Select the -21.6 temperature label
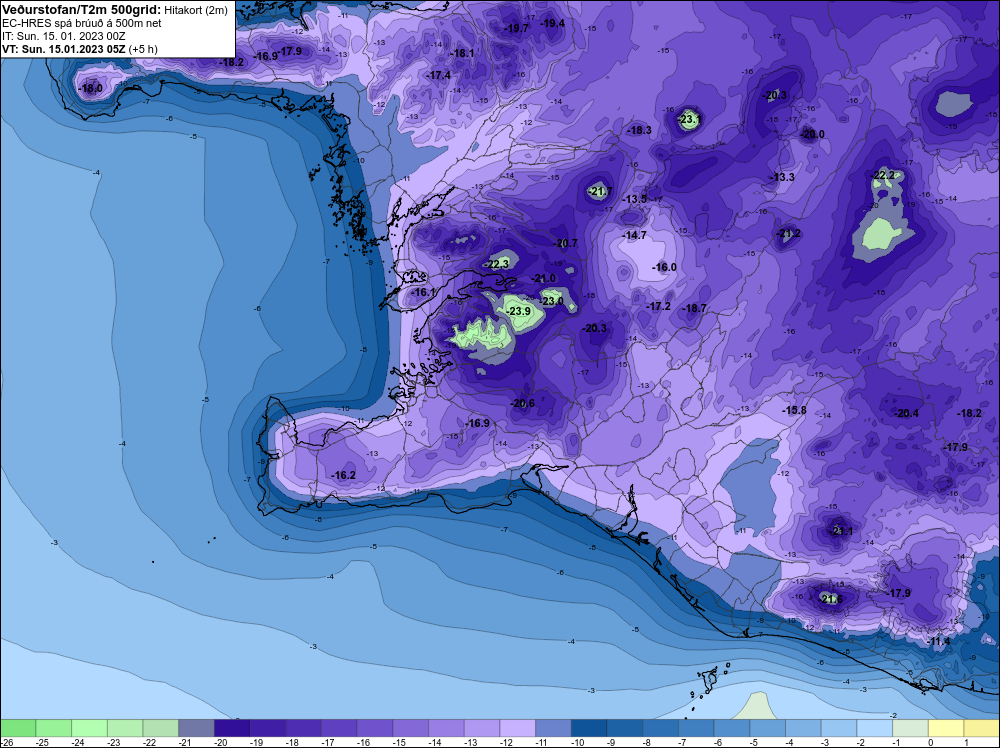Screen dimensions: 1000x748 pos(831,599)
